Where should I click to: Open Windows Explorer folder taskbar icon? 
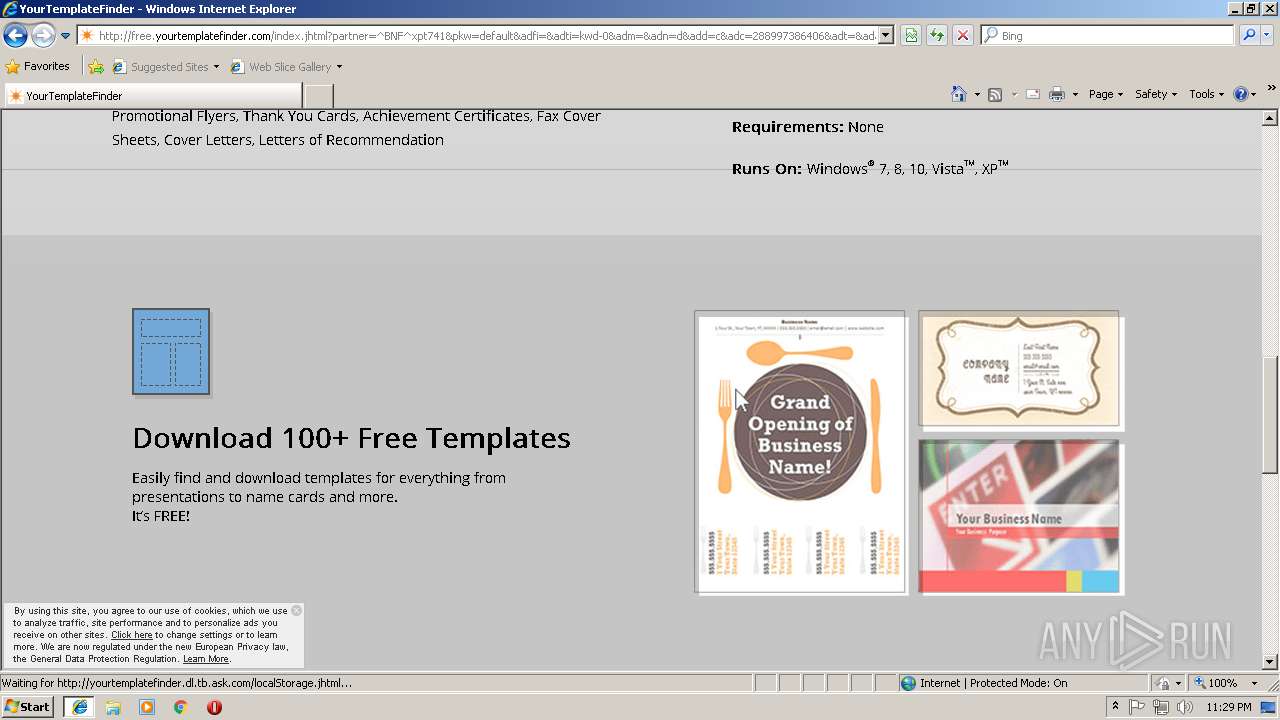click(x=113, y=707)
